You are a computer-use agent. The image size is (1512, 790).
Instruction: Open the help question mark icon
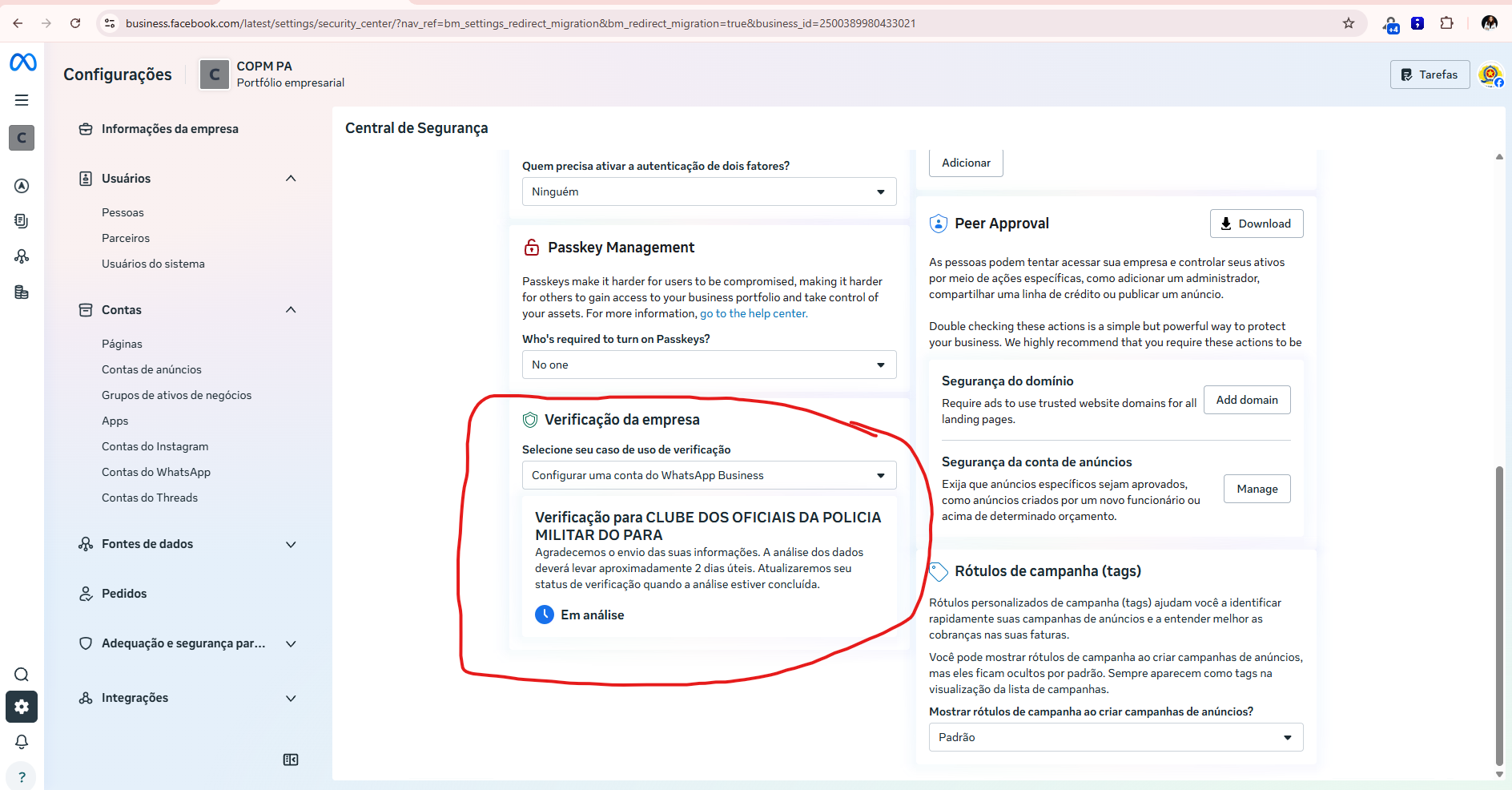tap(22, 776)
